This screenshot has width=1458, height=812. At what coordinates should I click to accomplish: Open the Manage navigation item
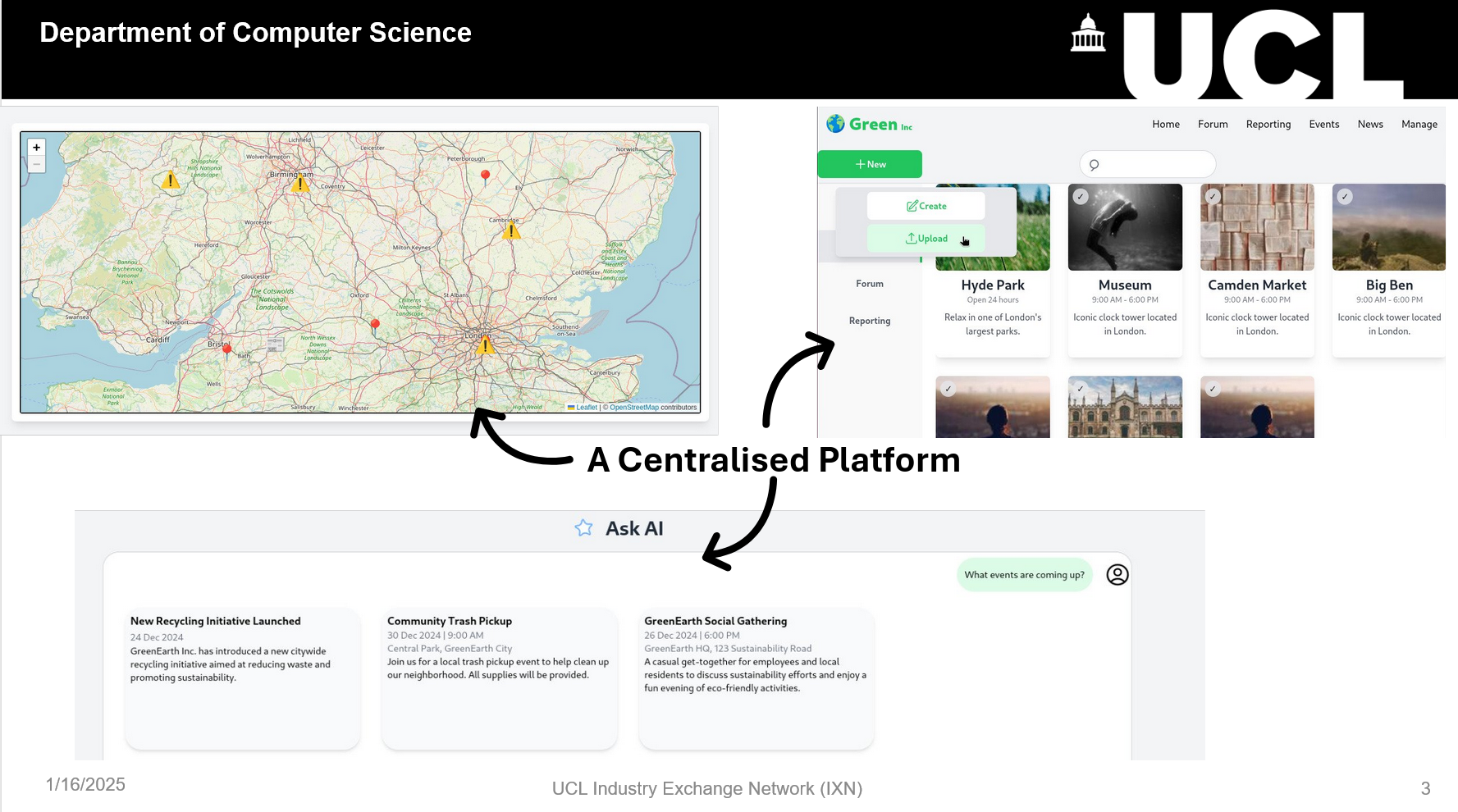(x=1419, y=125)
